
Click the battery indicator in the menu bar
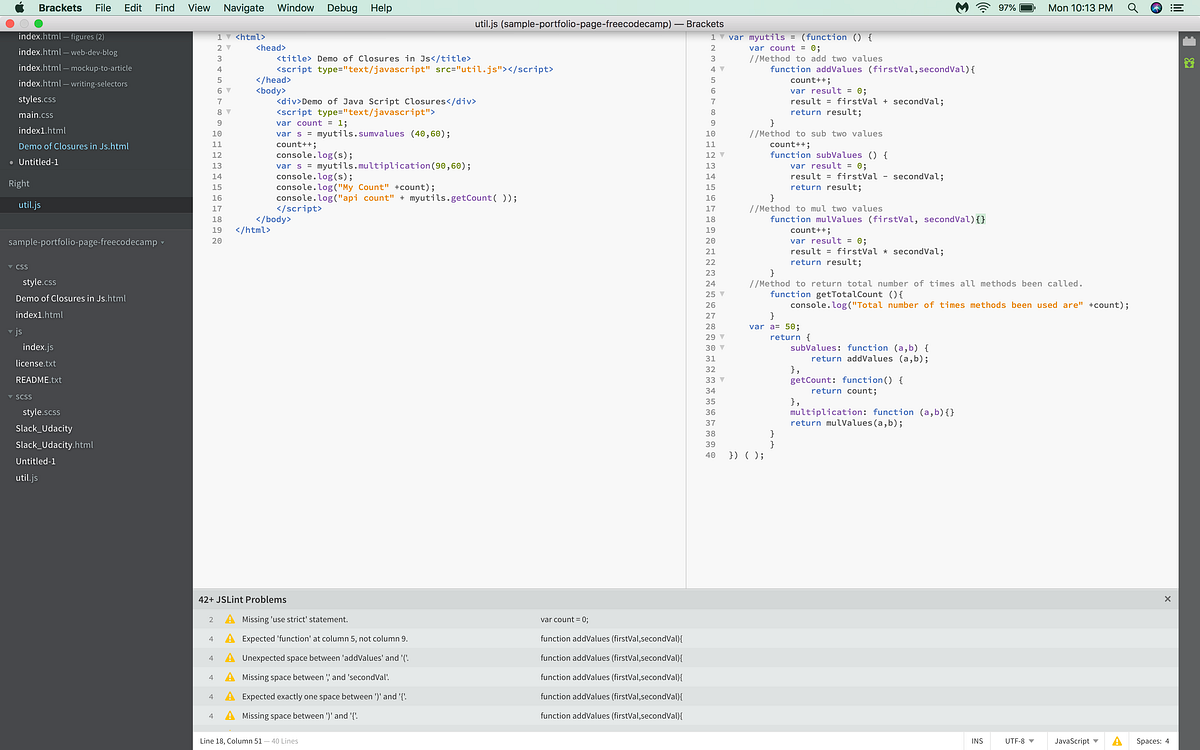(1029, 8)
